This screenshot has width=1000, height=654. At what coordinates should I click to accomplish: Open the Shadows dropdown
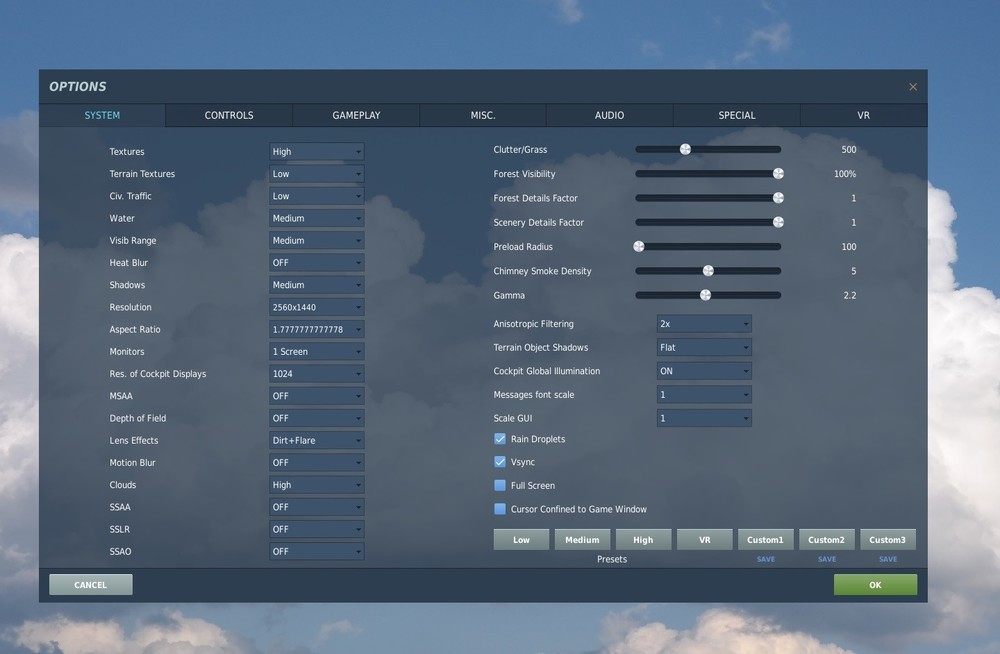coord(316,285)
